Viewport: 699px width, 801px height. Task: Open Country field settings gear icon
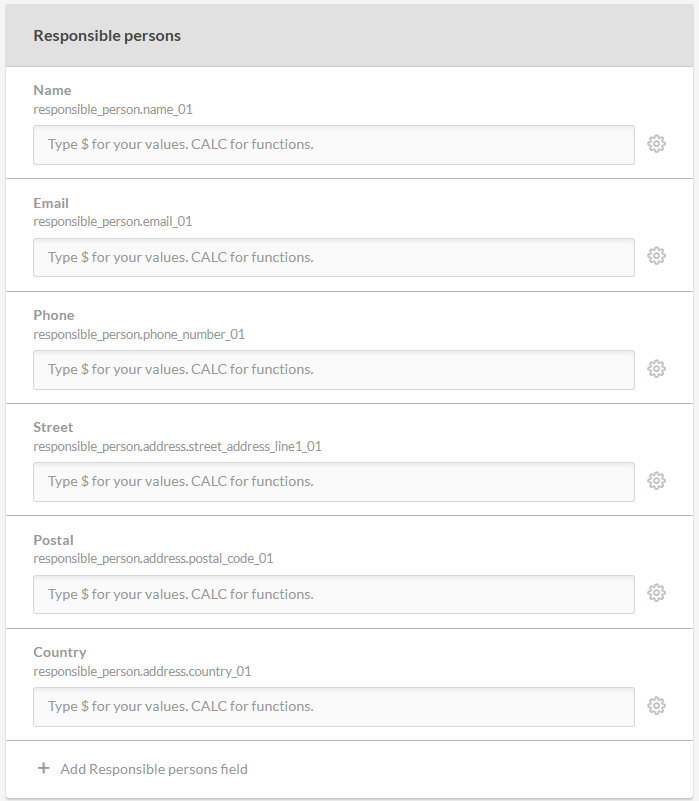(x=656, y=706)
